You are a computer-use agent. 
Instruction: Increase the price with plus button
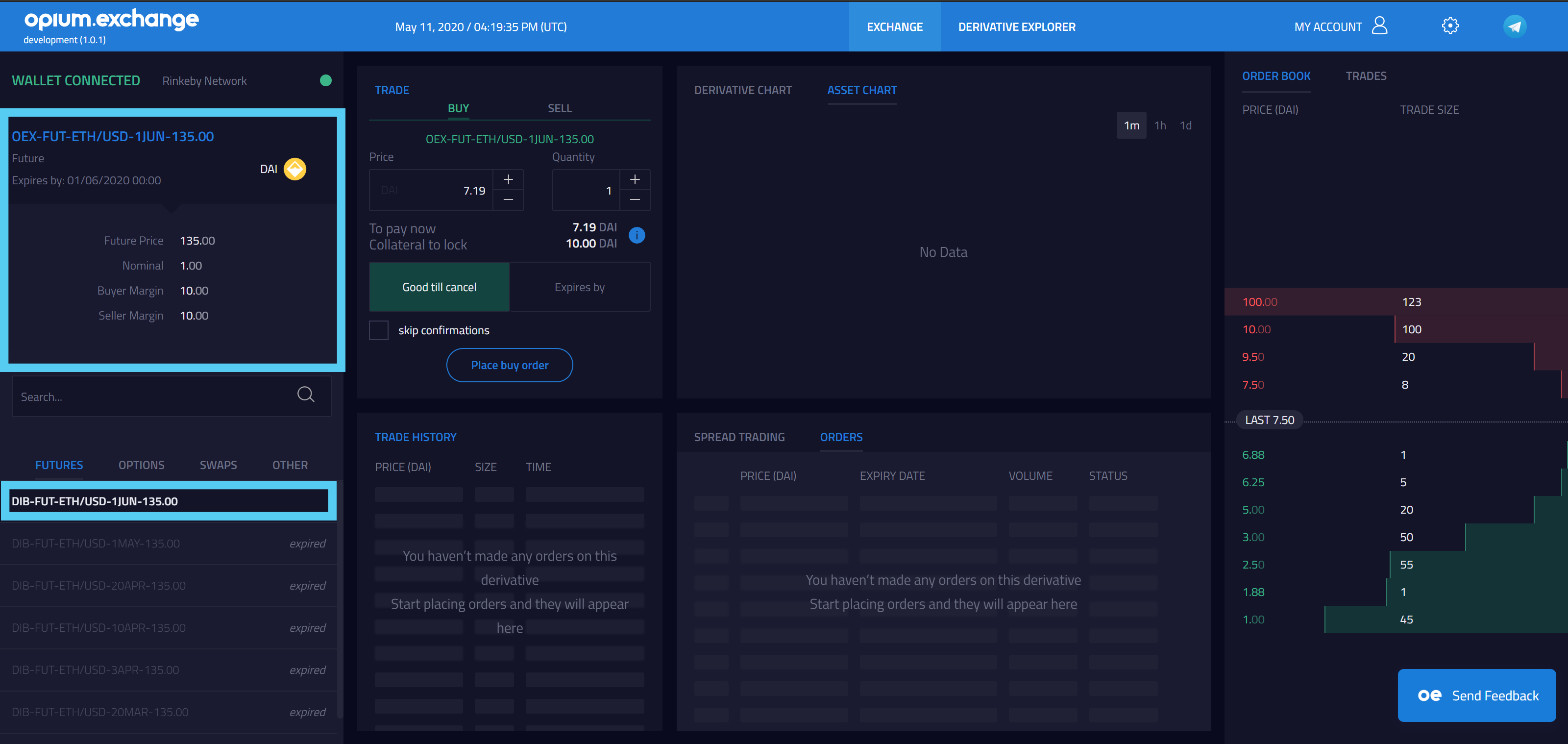[508, 179]
